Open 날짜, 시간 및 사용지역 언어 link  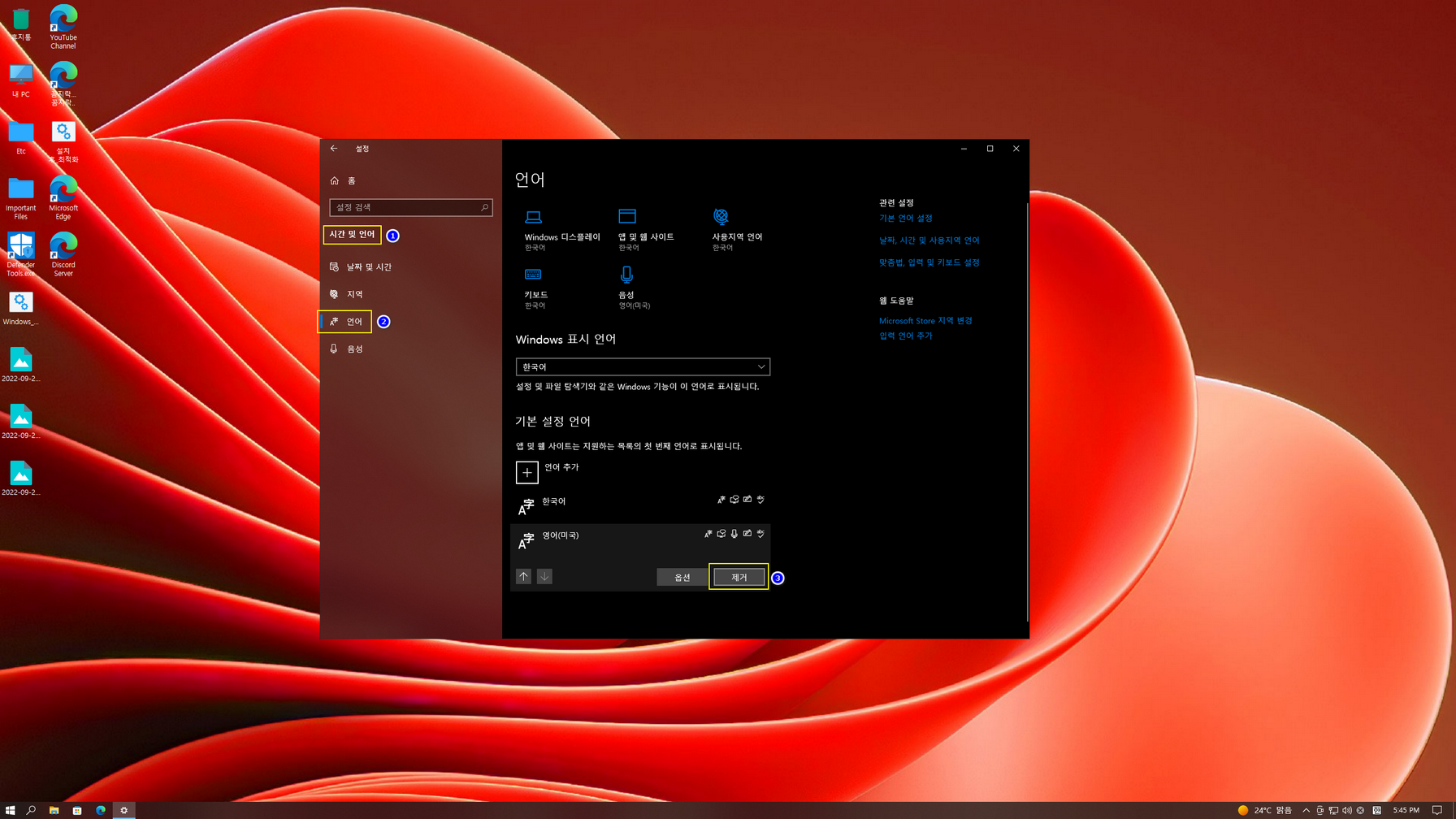click(x=929, y=240)
